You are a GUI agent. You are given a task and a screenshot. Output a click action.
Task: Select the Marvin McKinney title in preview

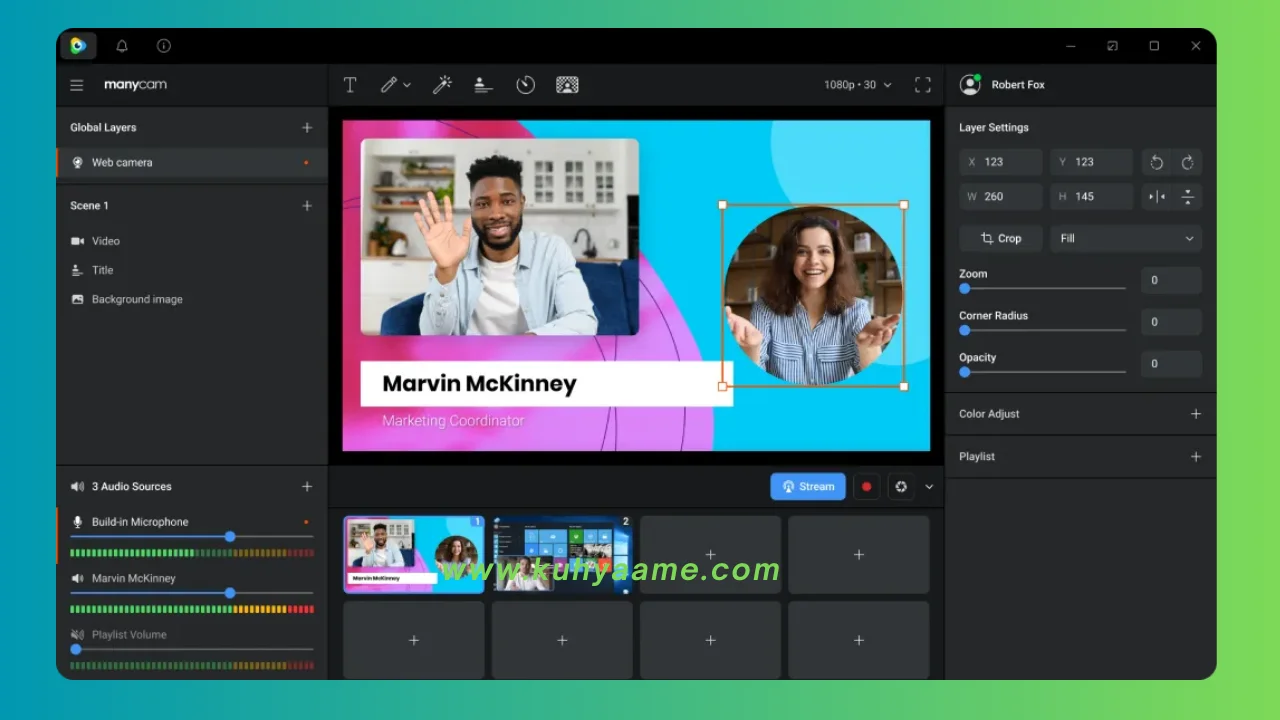click(x=546, y=384)
